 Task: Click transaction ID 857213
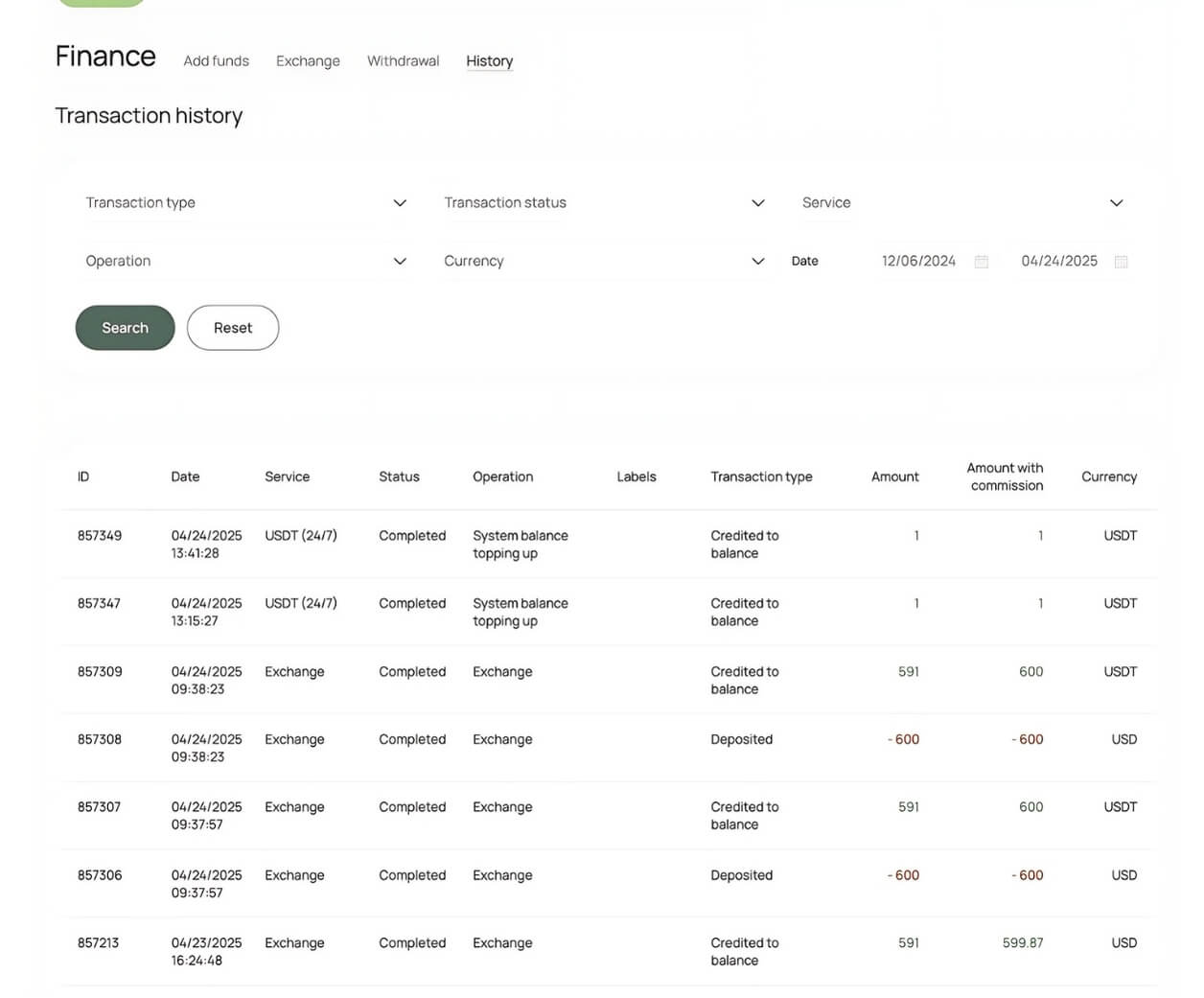click(98, 943)
